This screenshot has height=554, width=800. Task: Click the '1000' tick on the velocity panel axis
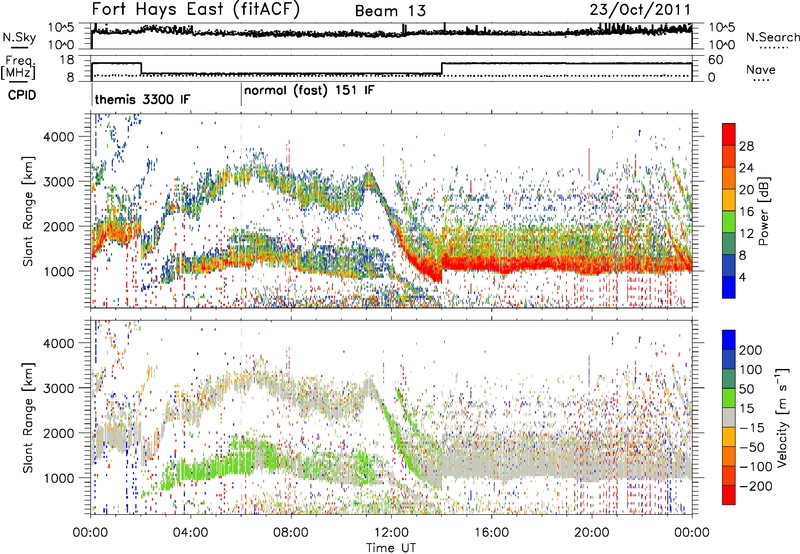click(58, 478)
